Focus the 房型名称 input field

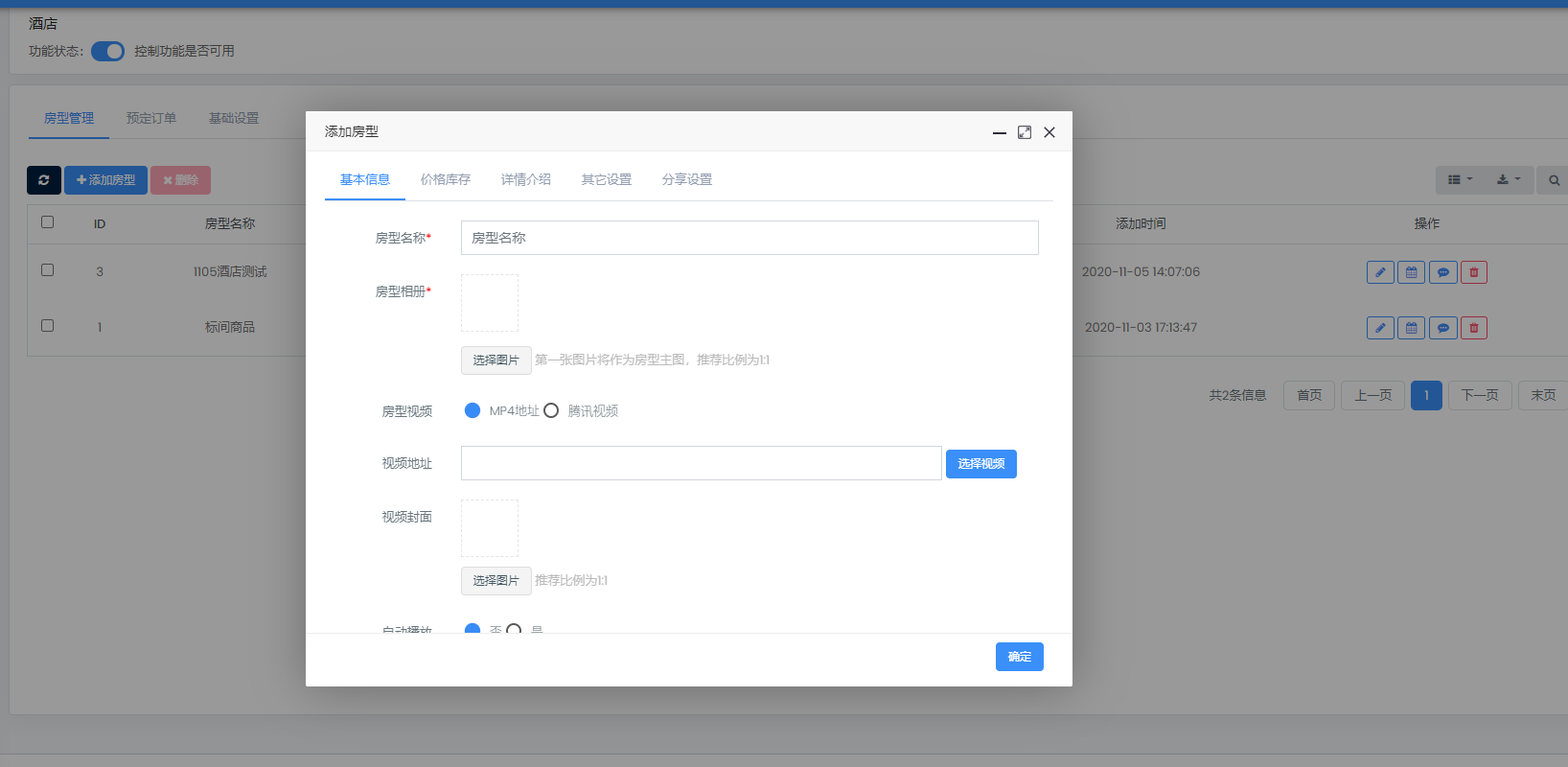(749, 238)
